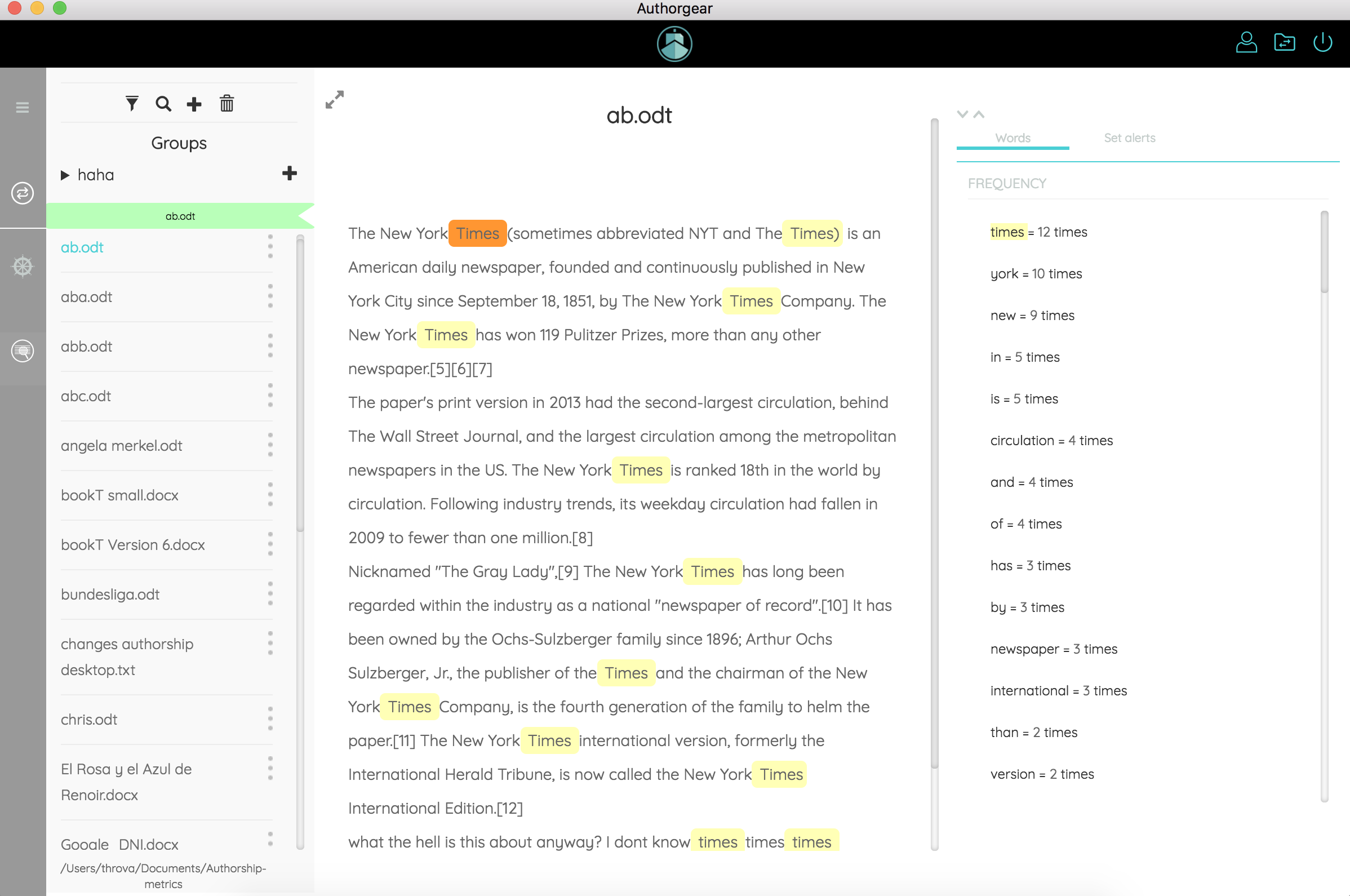This screenshot has width=1350, height=896.
Task: Open the ship wheel sidebar icon
Action: pos(23,267)
